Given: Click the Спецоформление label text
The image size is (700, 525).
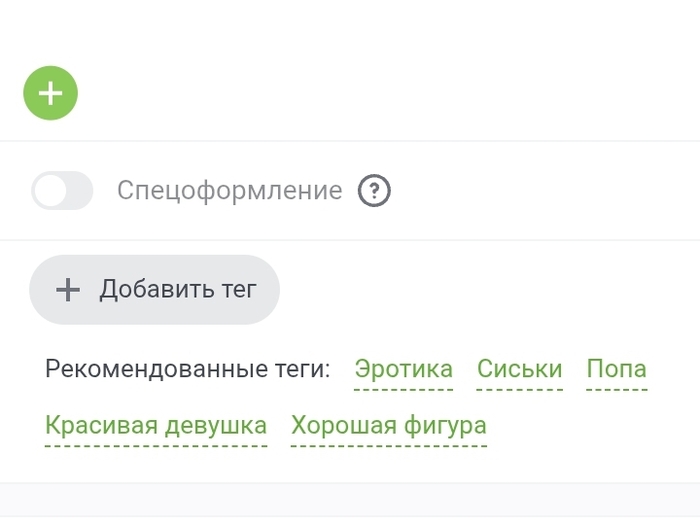Looking at the screenshot, I should pyautogui.click(x=229, y=190).
